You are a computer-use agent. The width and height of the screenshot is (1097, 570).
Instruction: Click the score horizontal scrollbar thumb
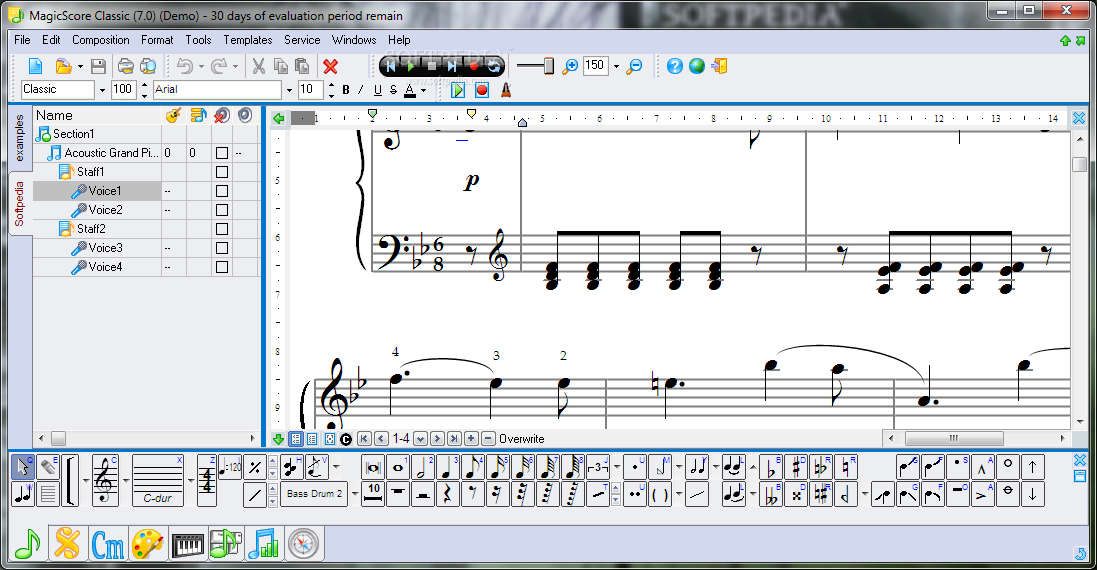954,439
